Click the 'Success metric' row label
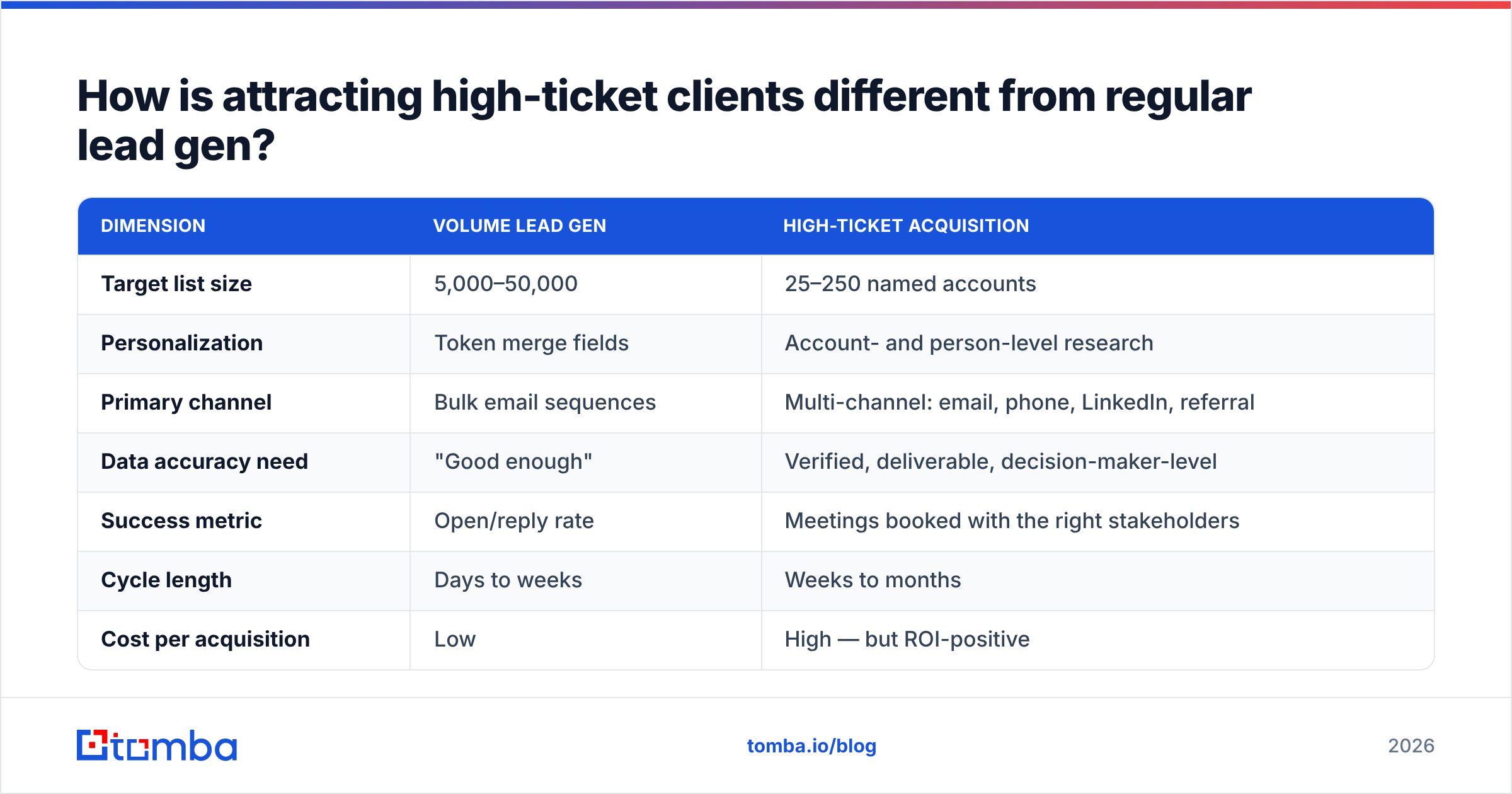The height and width of the screenshot is (794, 1512). point(181,521)
